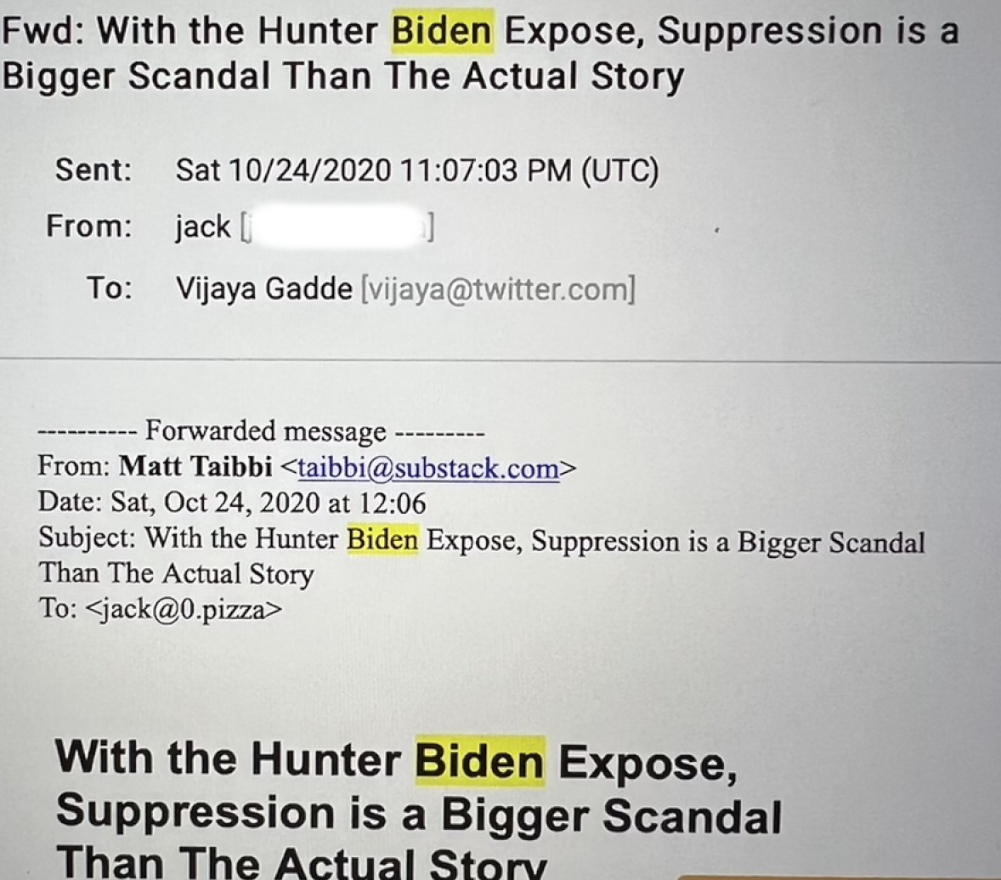Click the Forwarded message divider line
This screenshot has width=1001, height=880.
[261, 431]
